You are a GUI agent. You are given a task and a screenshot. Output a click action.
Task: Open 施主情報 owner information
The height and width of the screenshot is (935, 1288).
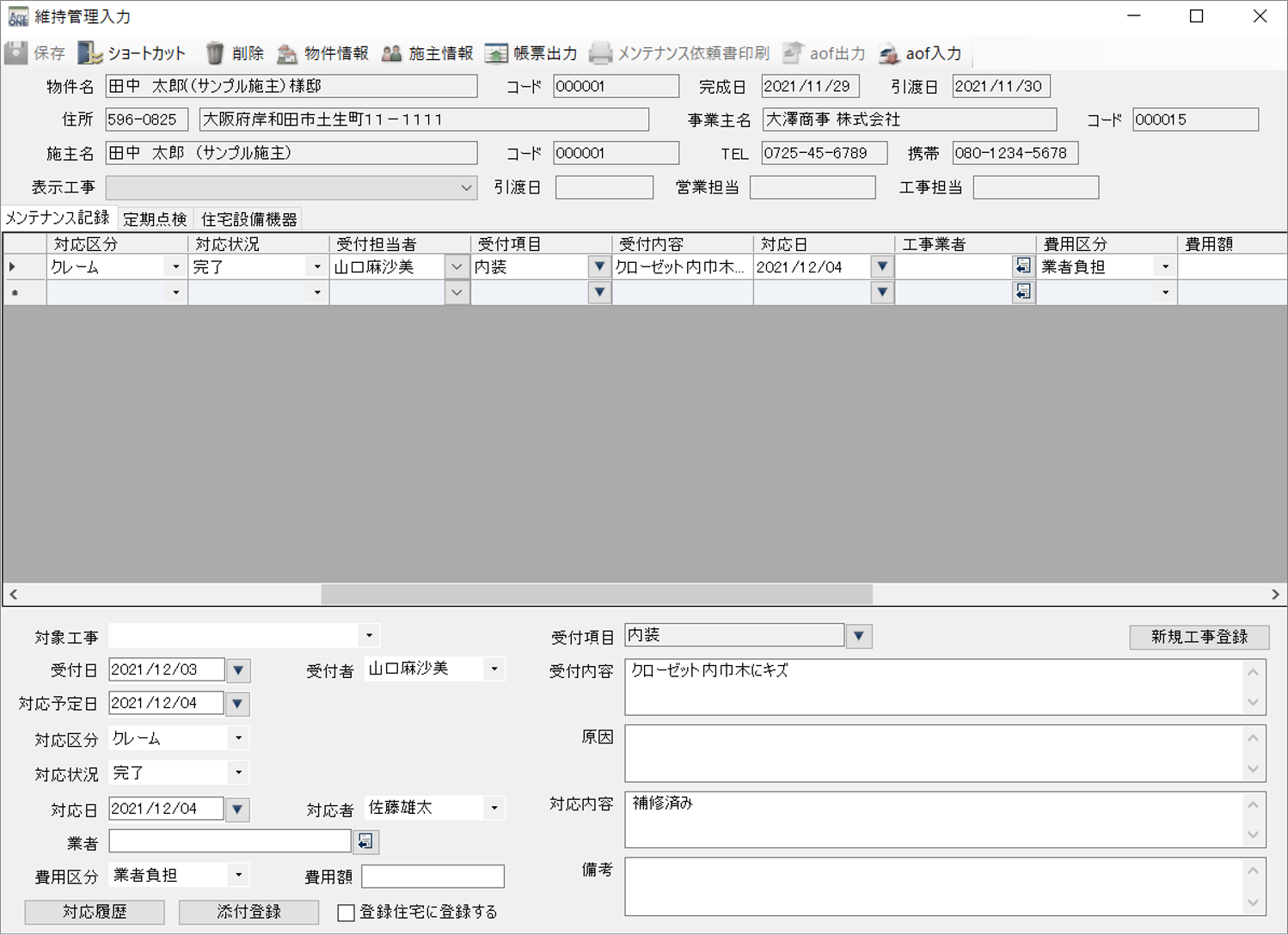pyautogui.click(x=392, y=53)
